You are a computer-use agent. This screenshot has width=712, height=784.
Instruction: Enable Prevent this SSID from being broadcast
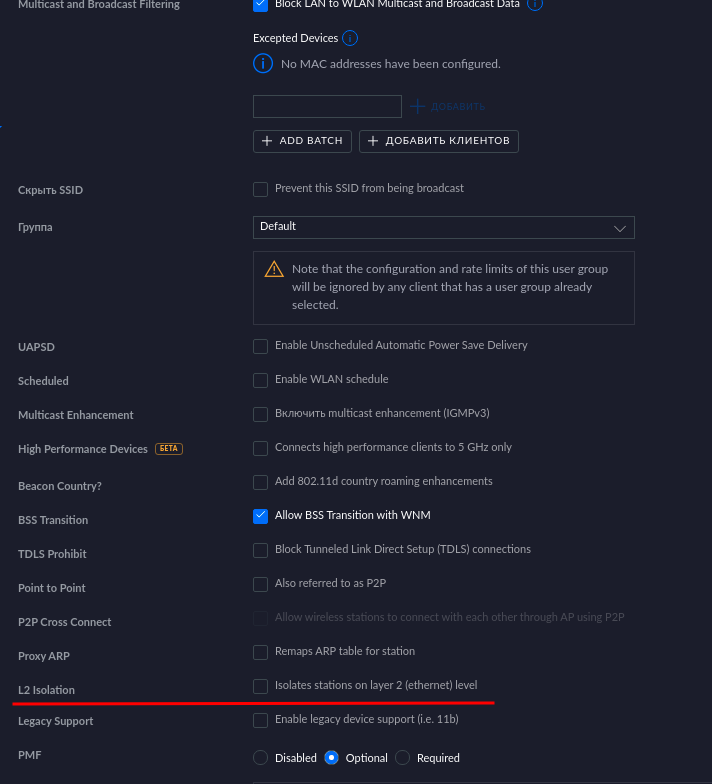[260, 190]
